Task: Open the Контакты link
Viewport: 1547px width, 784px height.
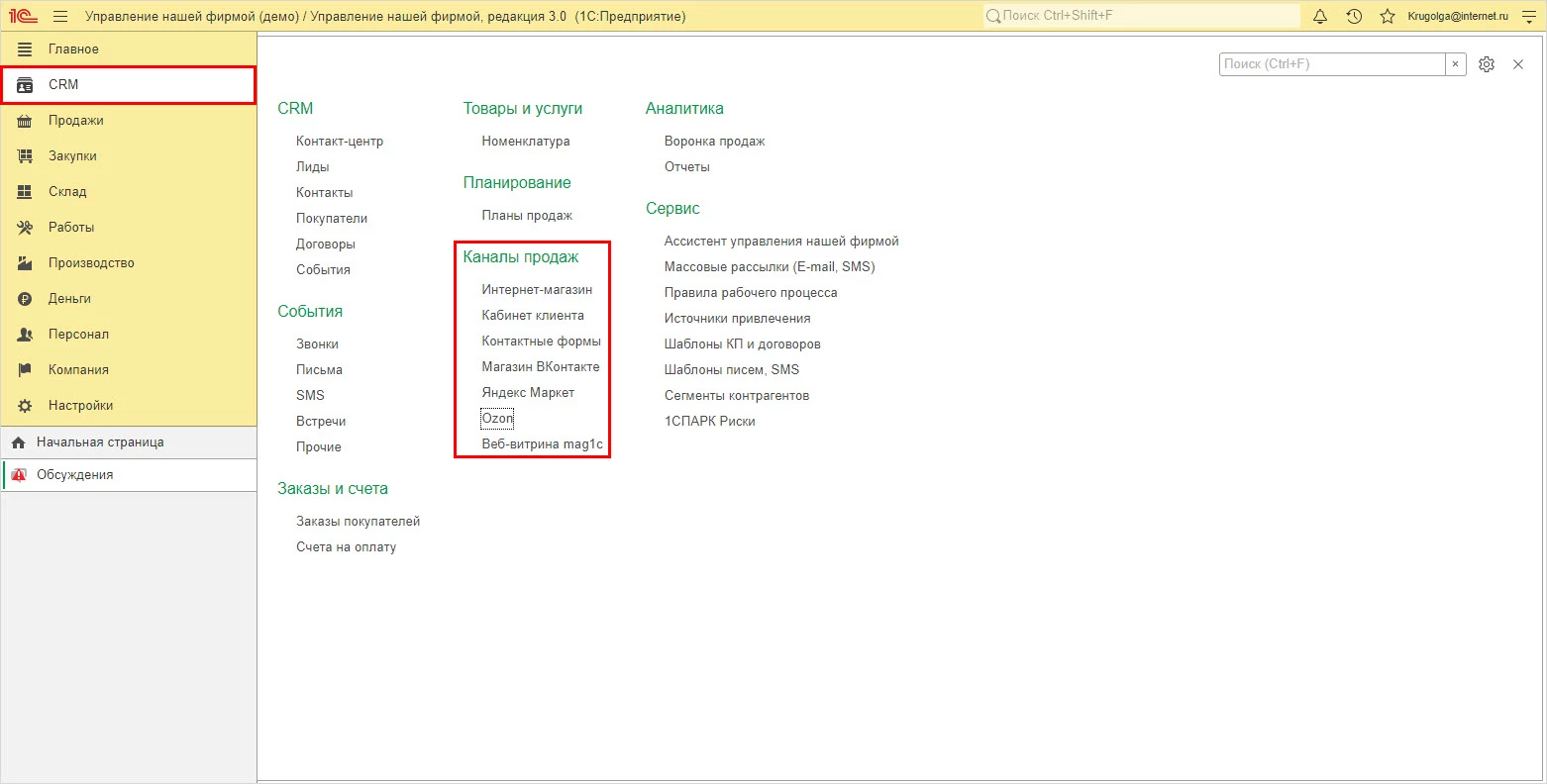Action: coord(325,193)
